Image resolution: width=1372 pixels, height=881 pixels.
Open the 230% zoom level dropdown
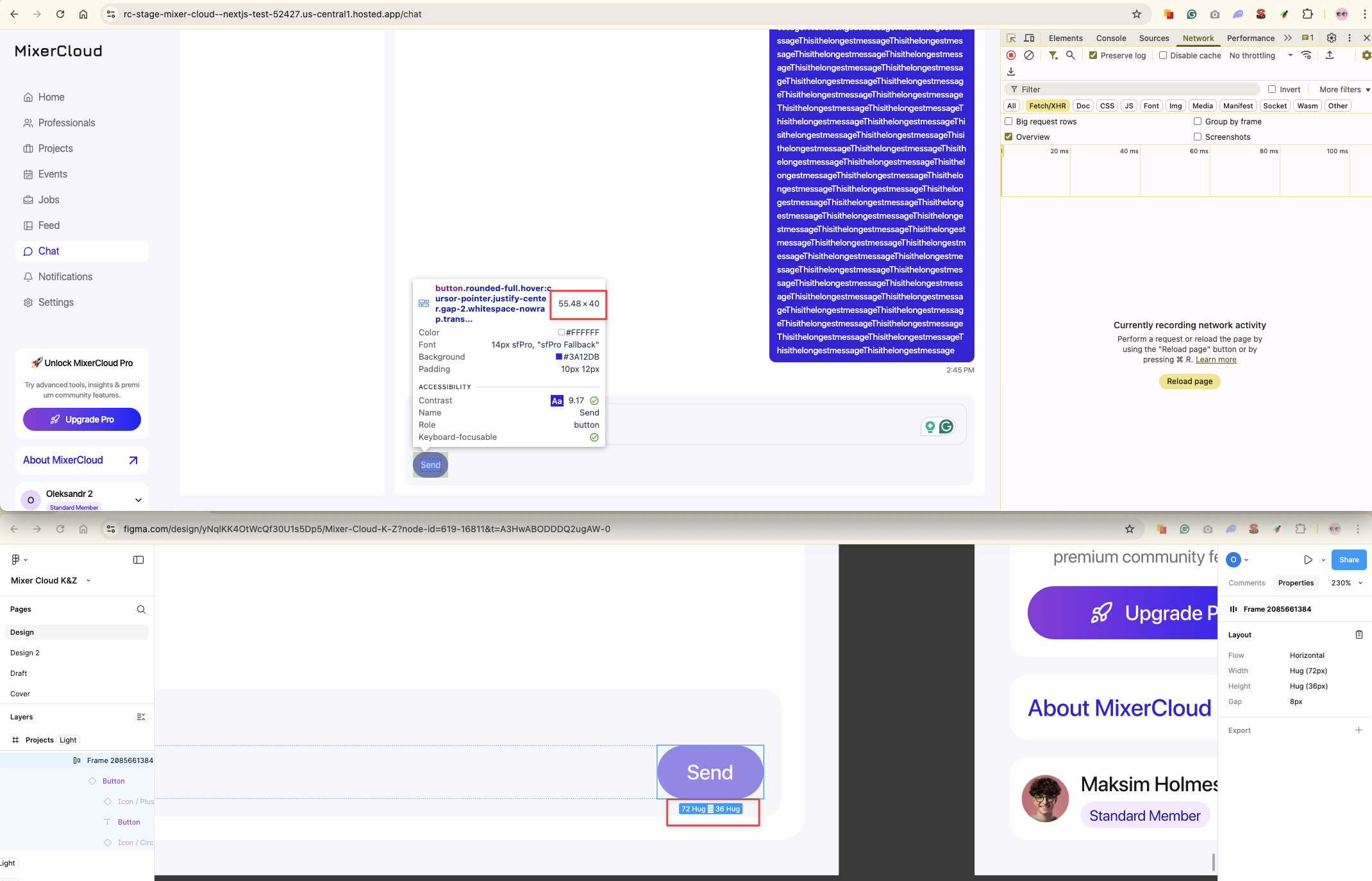pos(1346,583)
